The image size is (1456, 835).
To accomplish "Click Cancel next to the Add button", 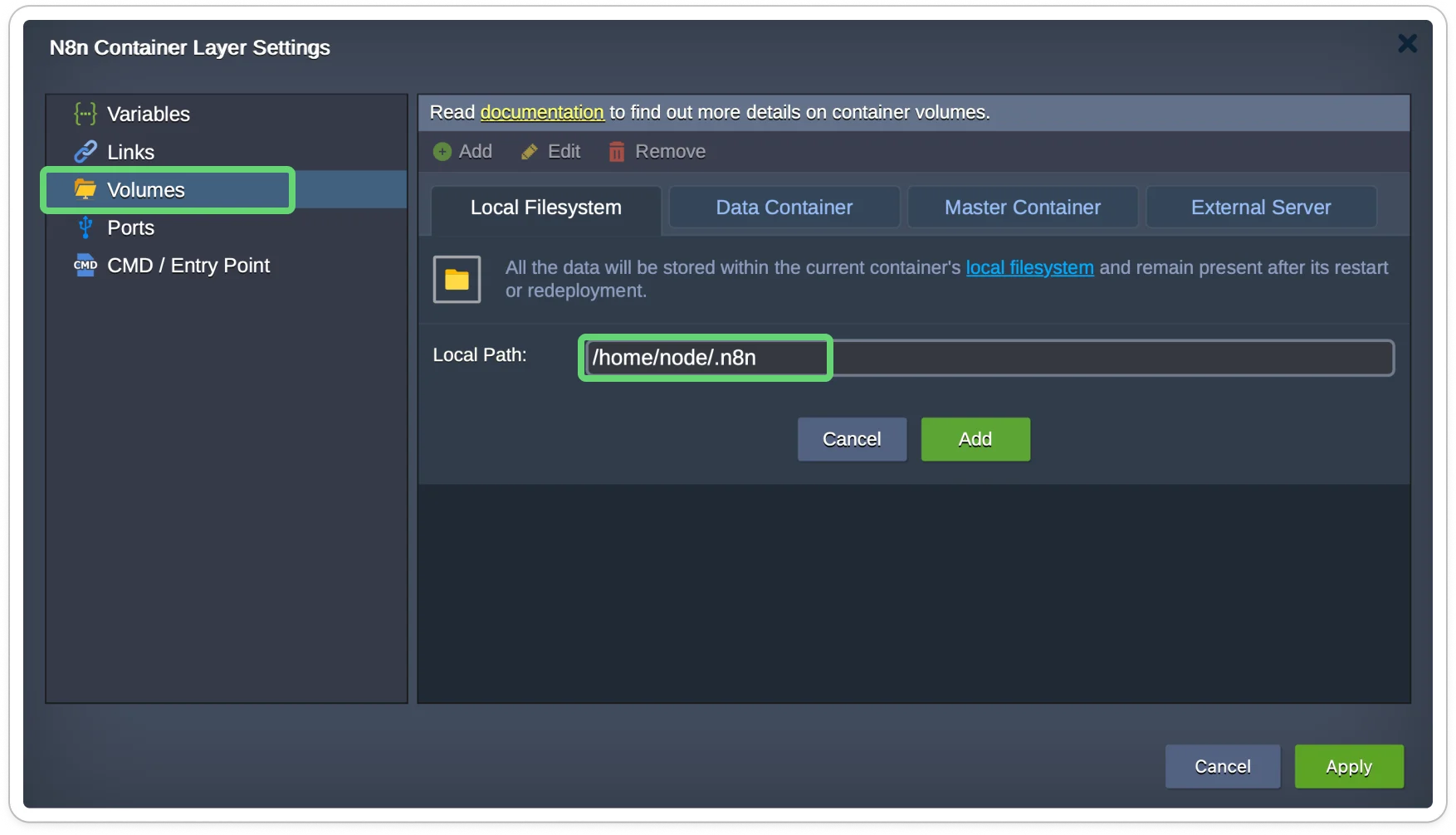I will [852, 439].
